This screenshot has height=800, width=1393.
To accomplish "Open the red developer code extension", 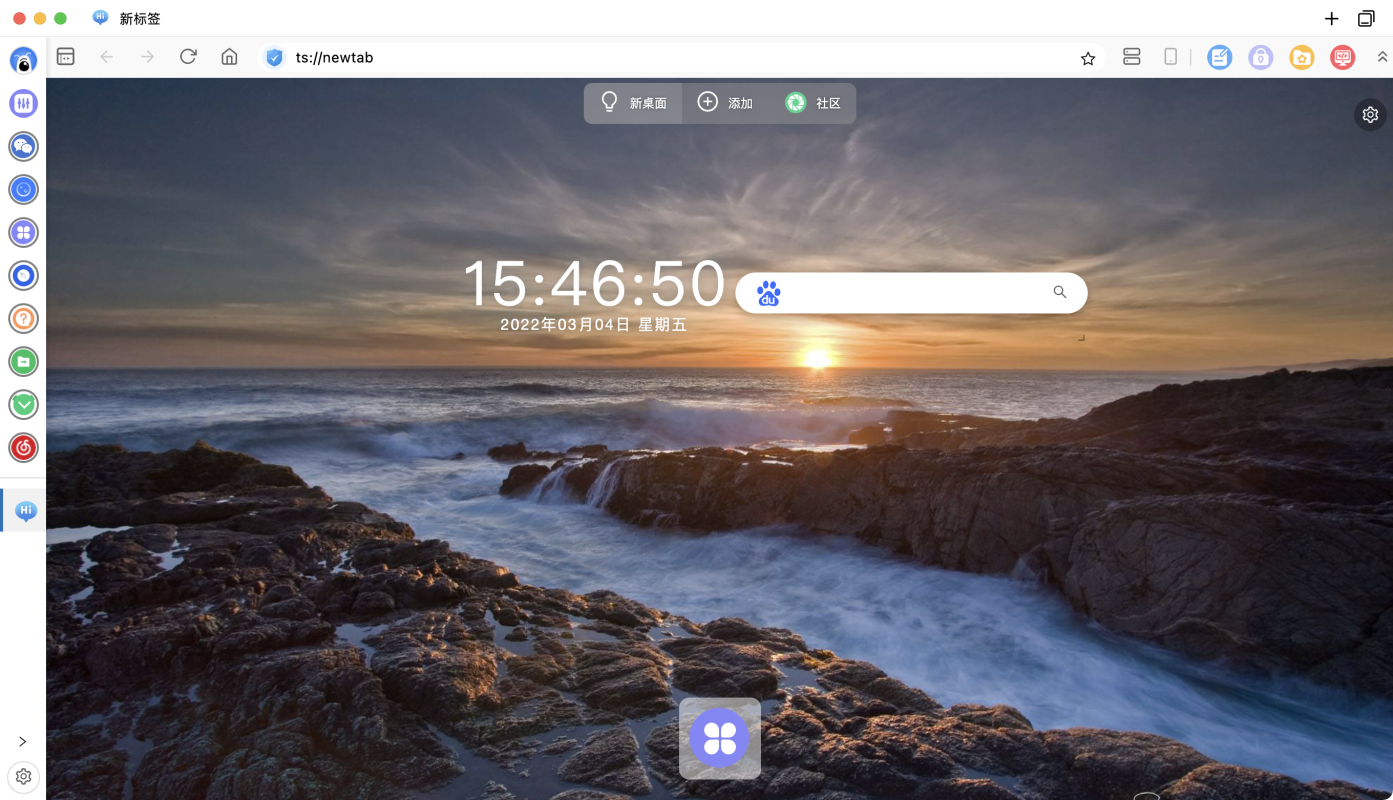I will click(x=1342, y=58).
